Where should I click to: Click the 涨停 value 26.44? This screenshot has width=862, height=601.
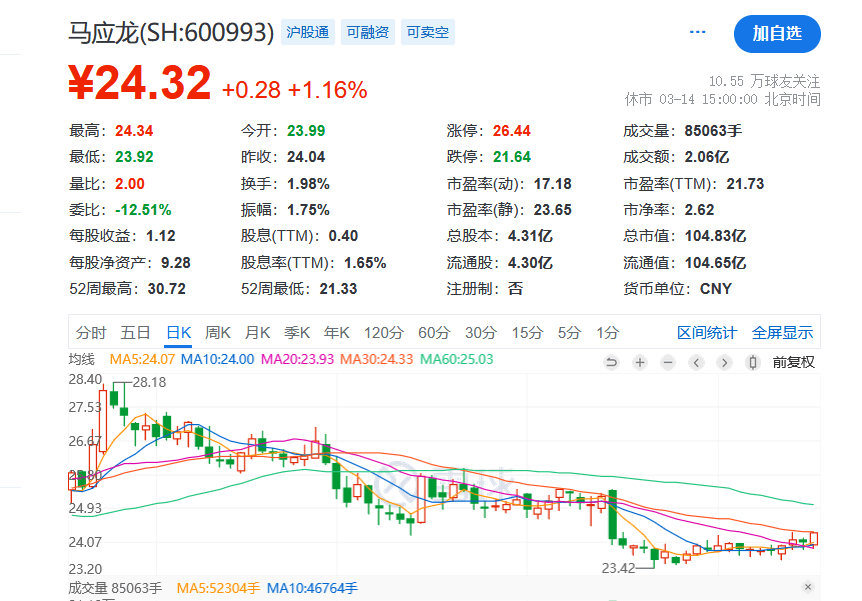tap(512, 131)
